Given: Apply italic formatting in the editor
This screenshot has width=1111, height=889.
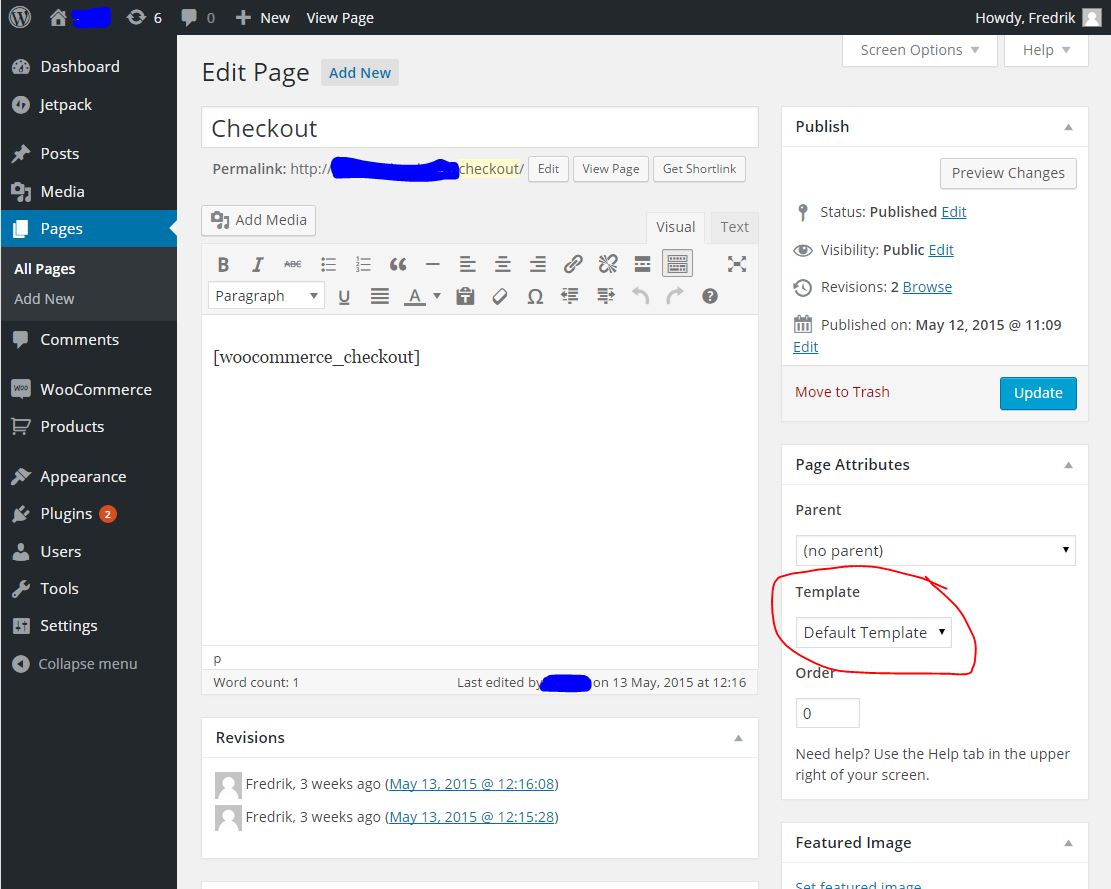Looking at the screenshot, I should tap(258, 264).
